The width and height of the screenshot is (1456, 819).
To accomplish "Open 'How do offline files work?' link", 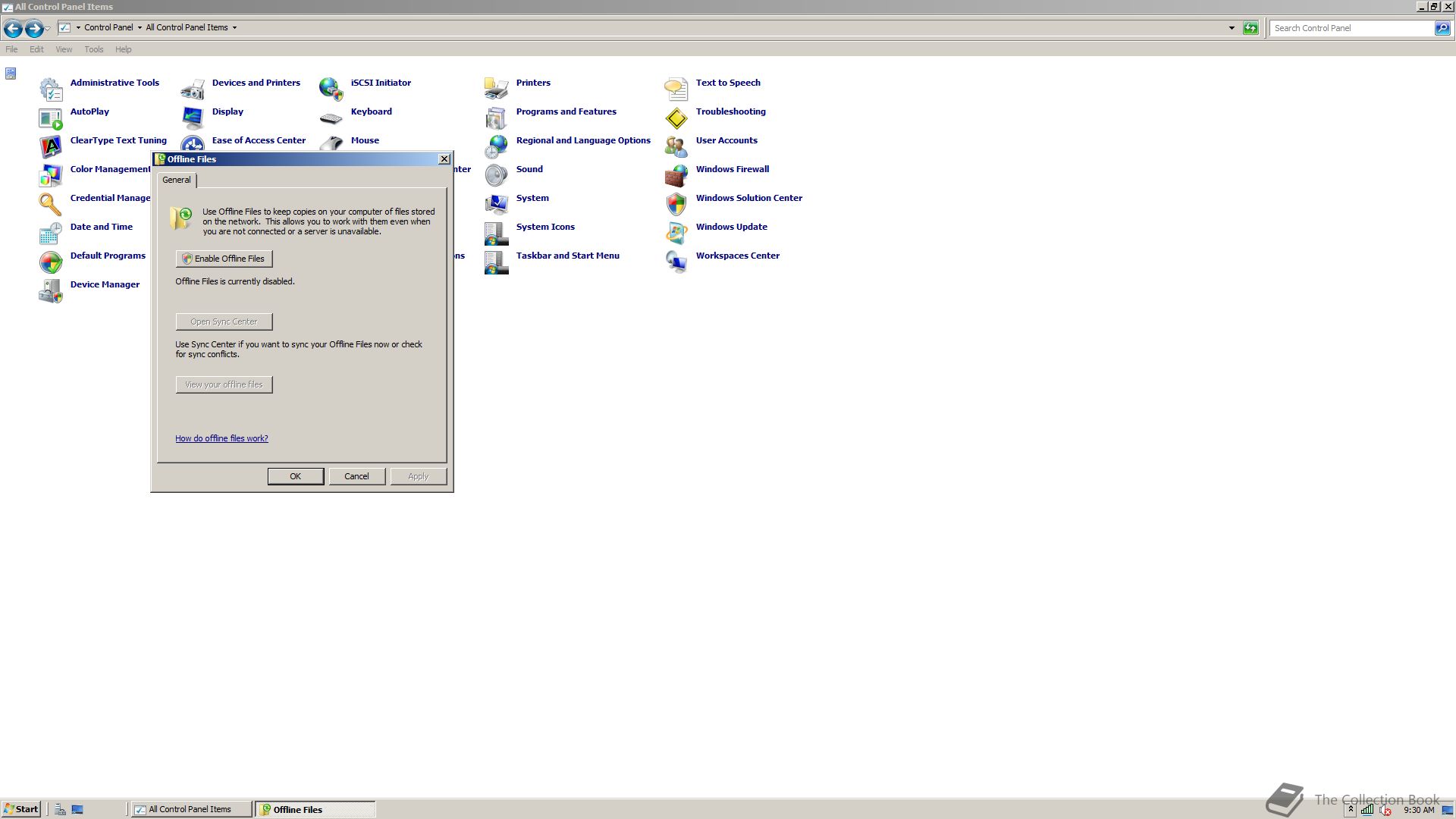I will click(221, 438).
